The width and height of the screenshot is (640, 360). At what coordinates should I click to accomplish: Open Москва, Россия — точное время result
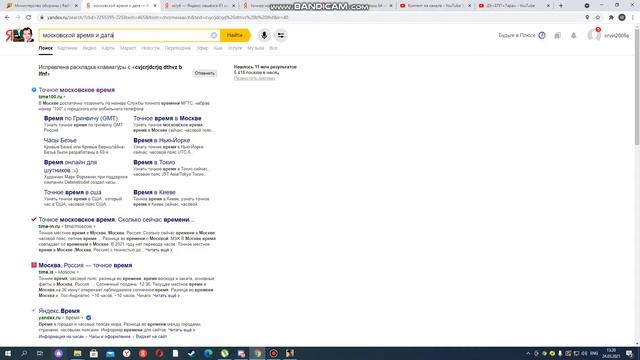[x=85, y=265]
